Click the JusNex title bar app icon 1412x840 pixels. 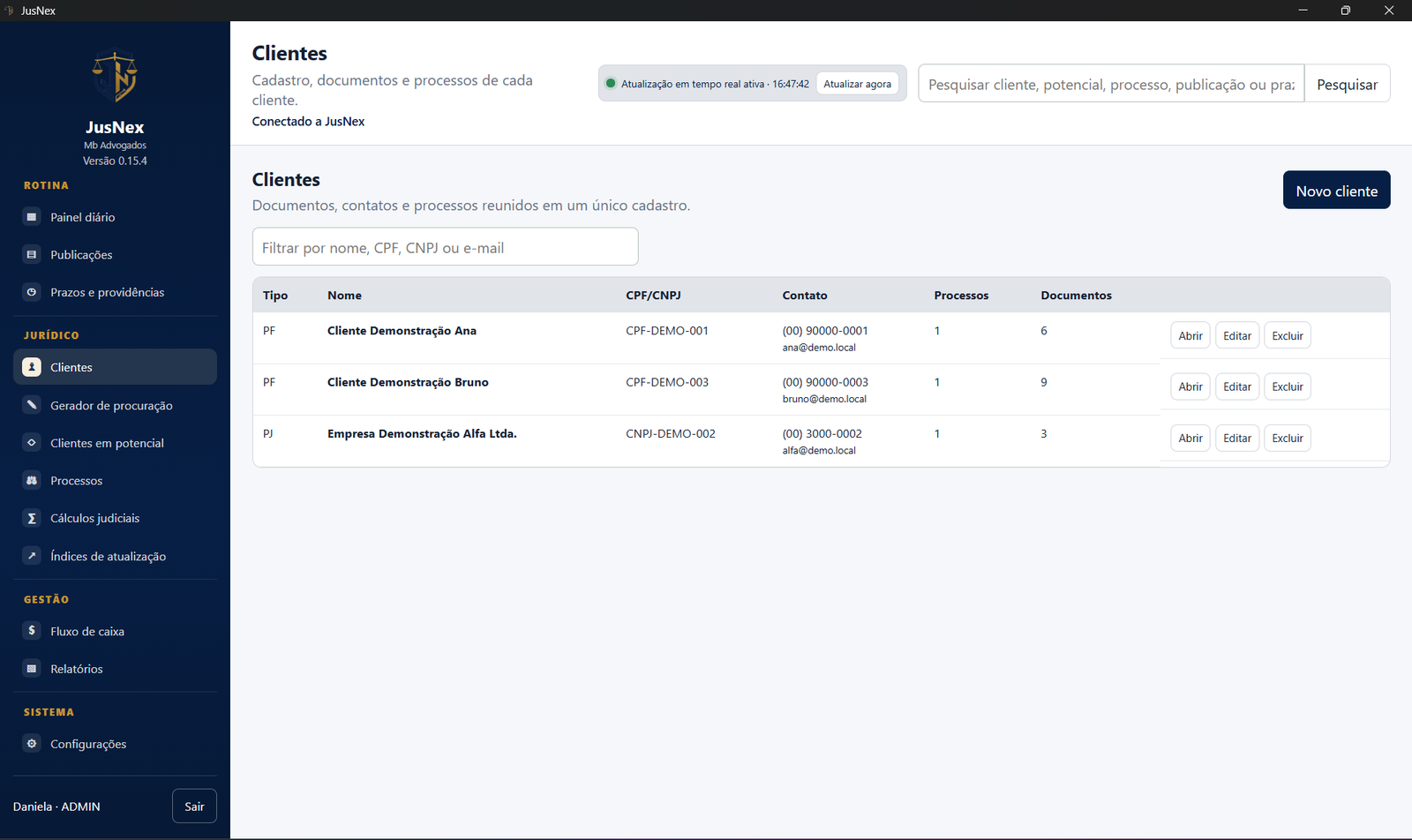(10, 11)
